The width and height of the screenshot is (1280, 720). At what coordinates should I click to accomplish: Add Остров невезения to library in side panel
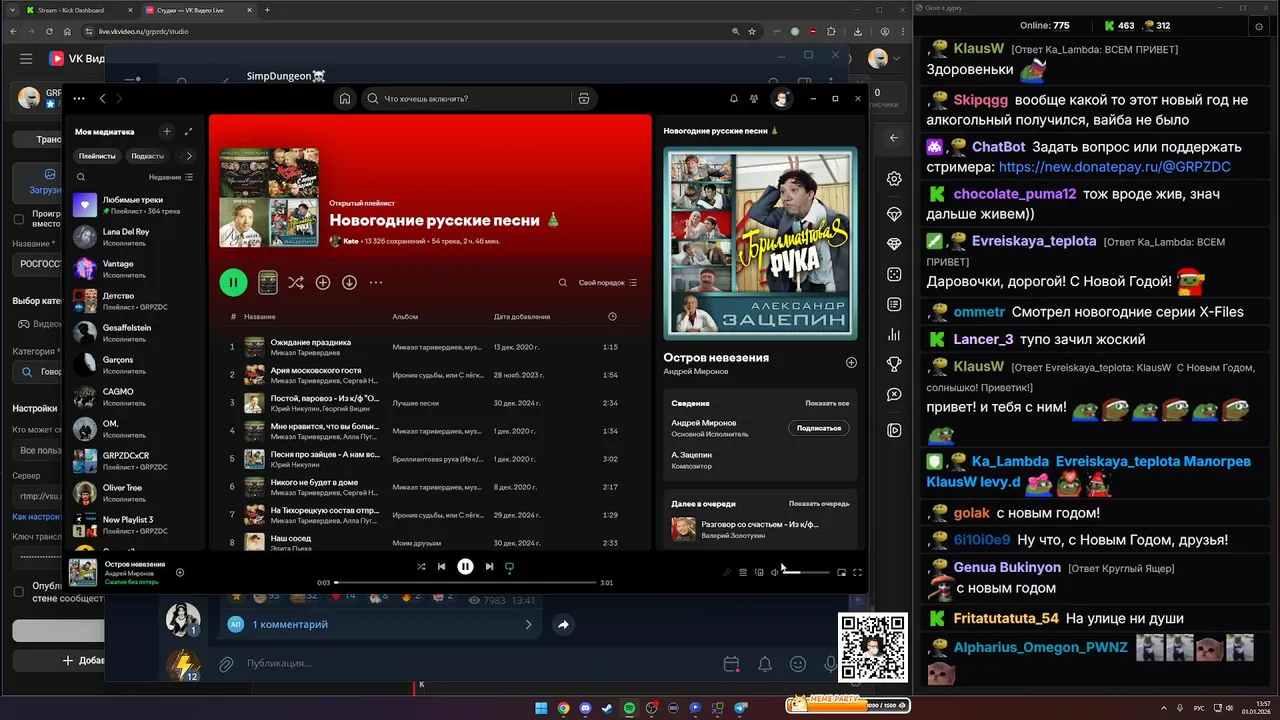point(851,363)
